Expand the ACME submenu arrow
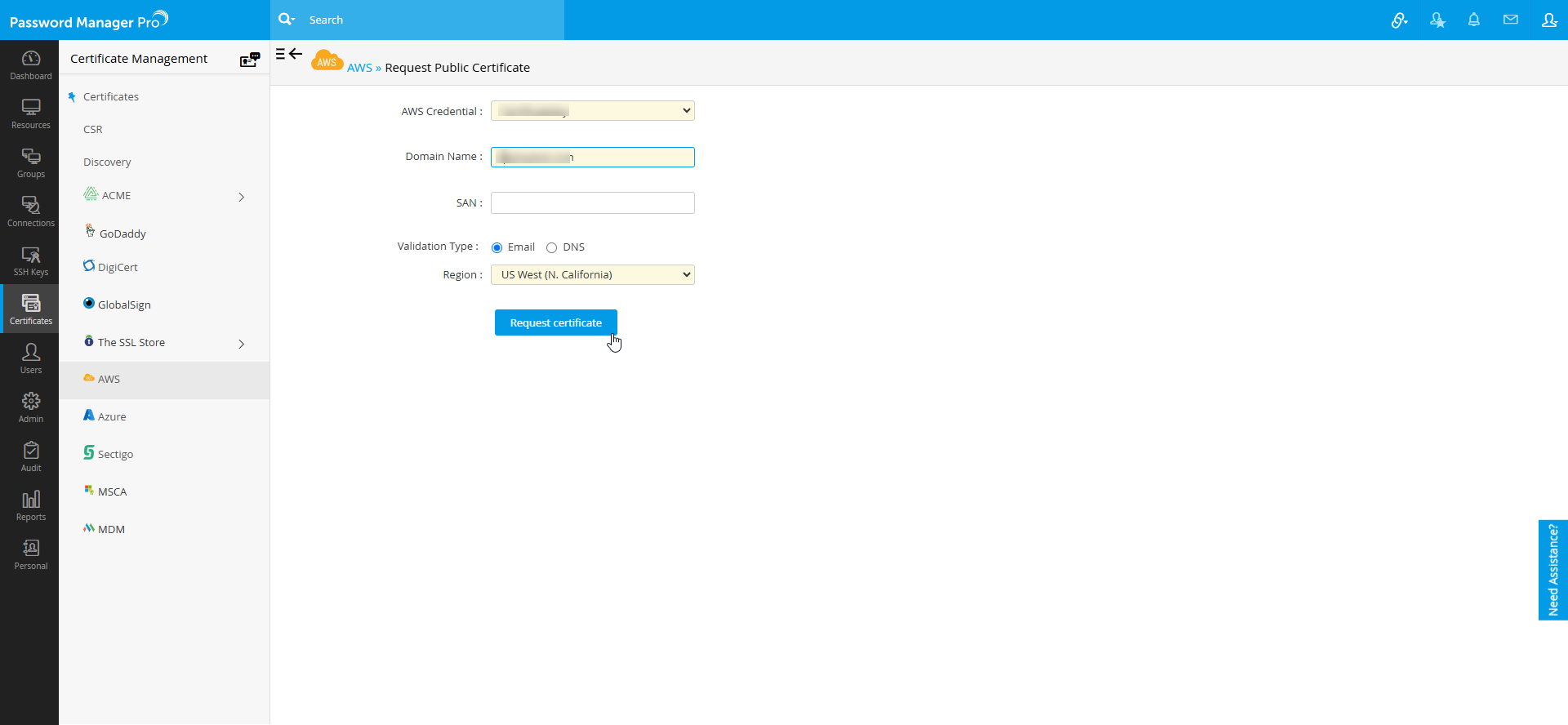 pyautogui.click(x=242, y=197)
